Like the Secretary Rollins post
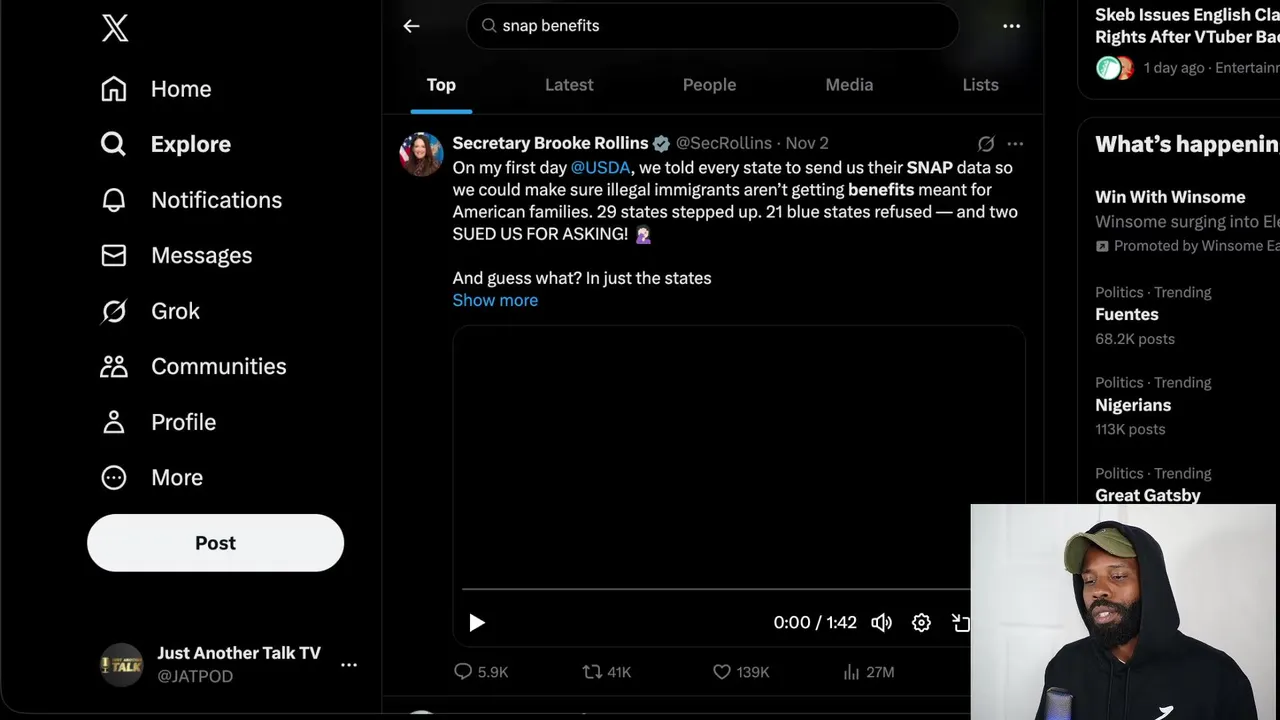This screenshot has width=1280, height=720. (722, 672)
